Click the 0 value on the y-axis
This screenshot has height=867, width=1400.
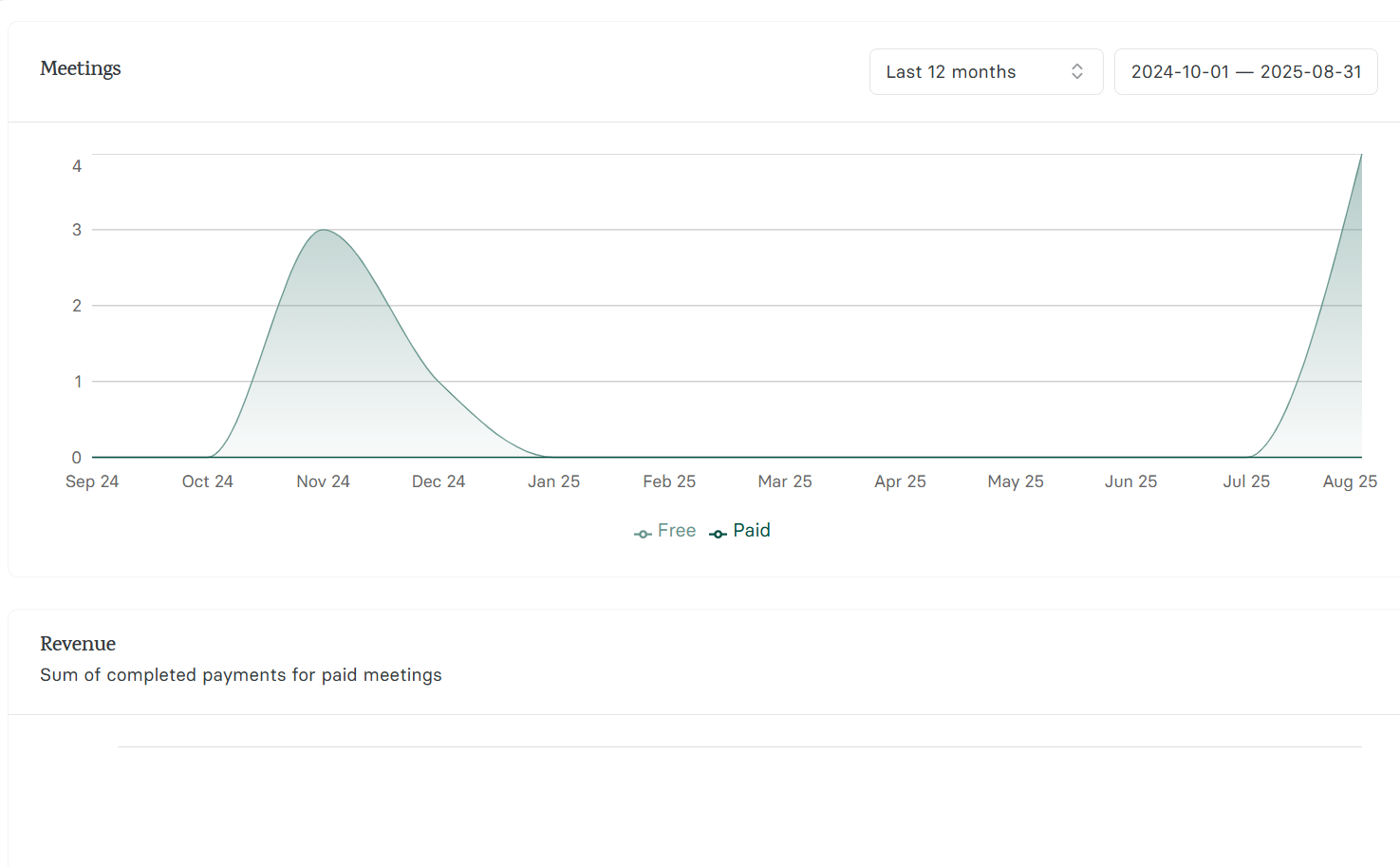pyautogui.click(x=76, y=457)
